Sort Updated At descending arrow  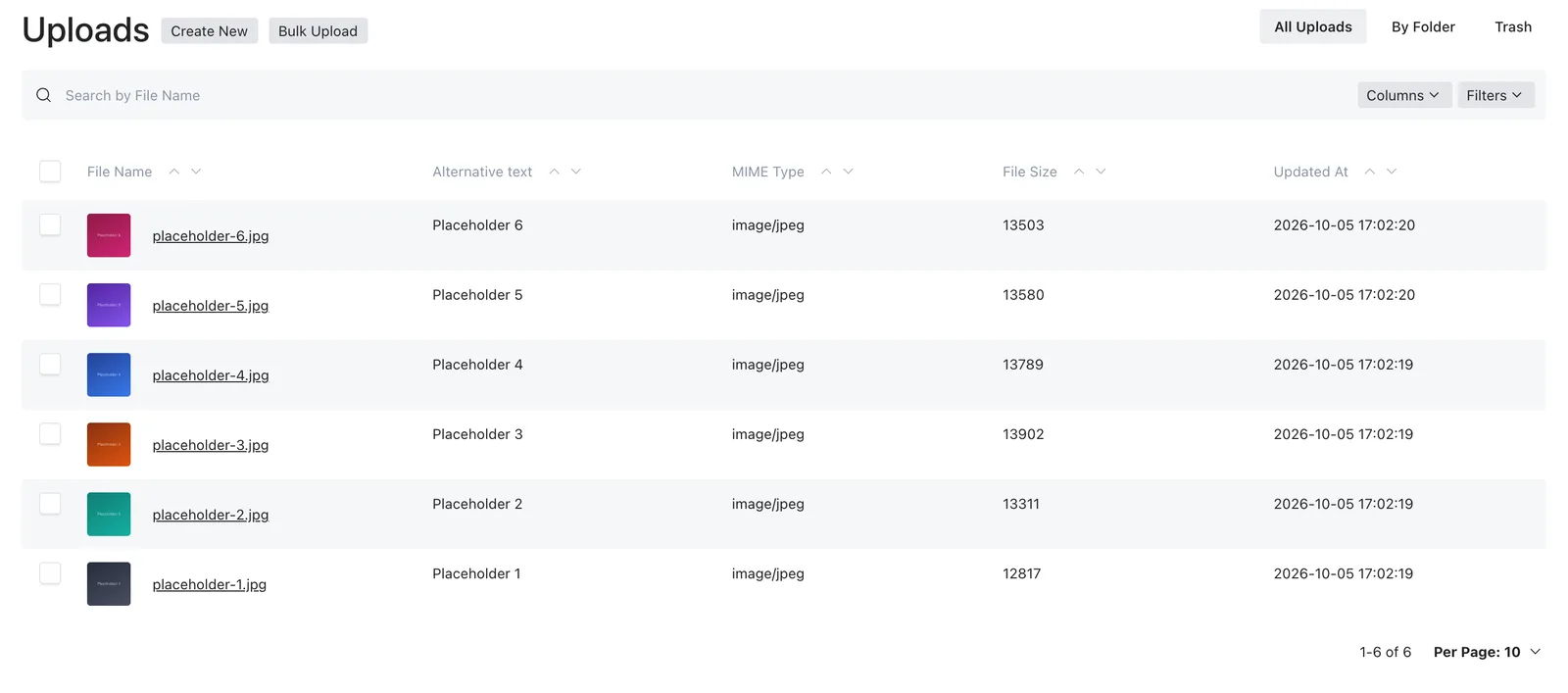click(1392, 172)
